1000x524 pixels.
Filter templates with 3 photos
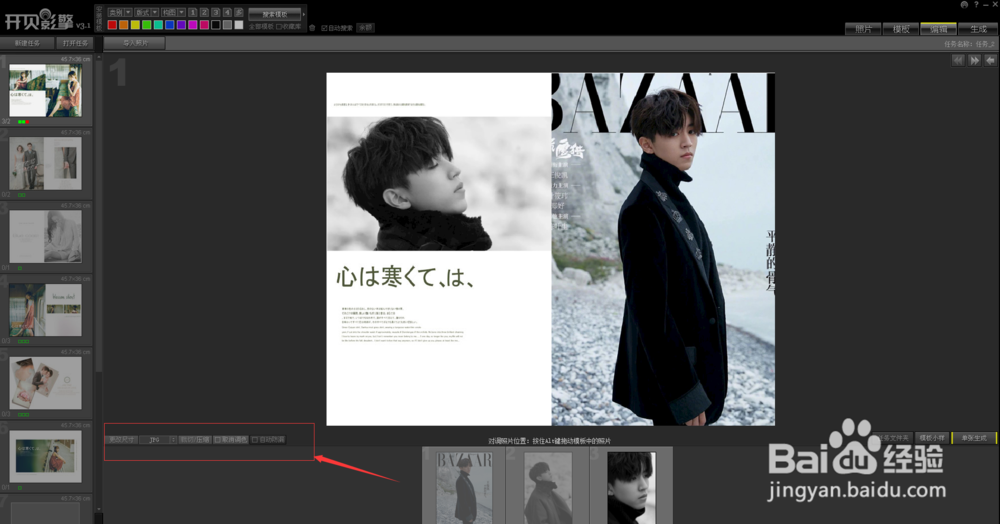(x=216, y=13)
